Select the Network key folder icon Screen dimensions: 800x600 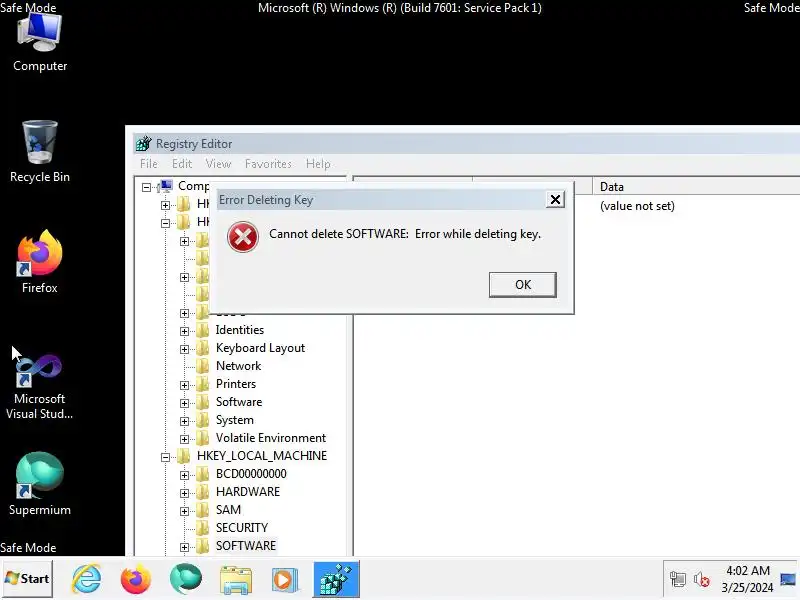click(203, 366)
